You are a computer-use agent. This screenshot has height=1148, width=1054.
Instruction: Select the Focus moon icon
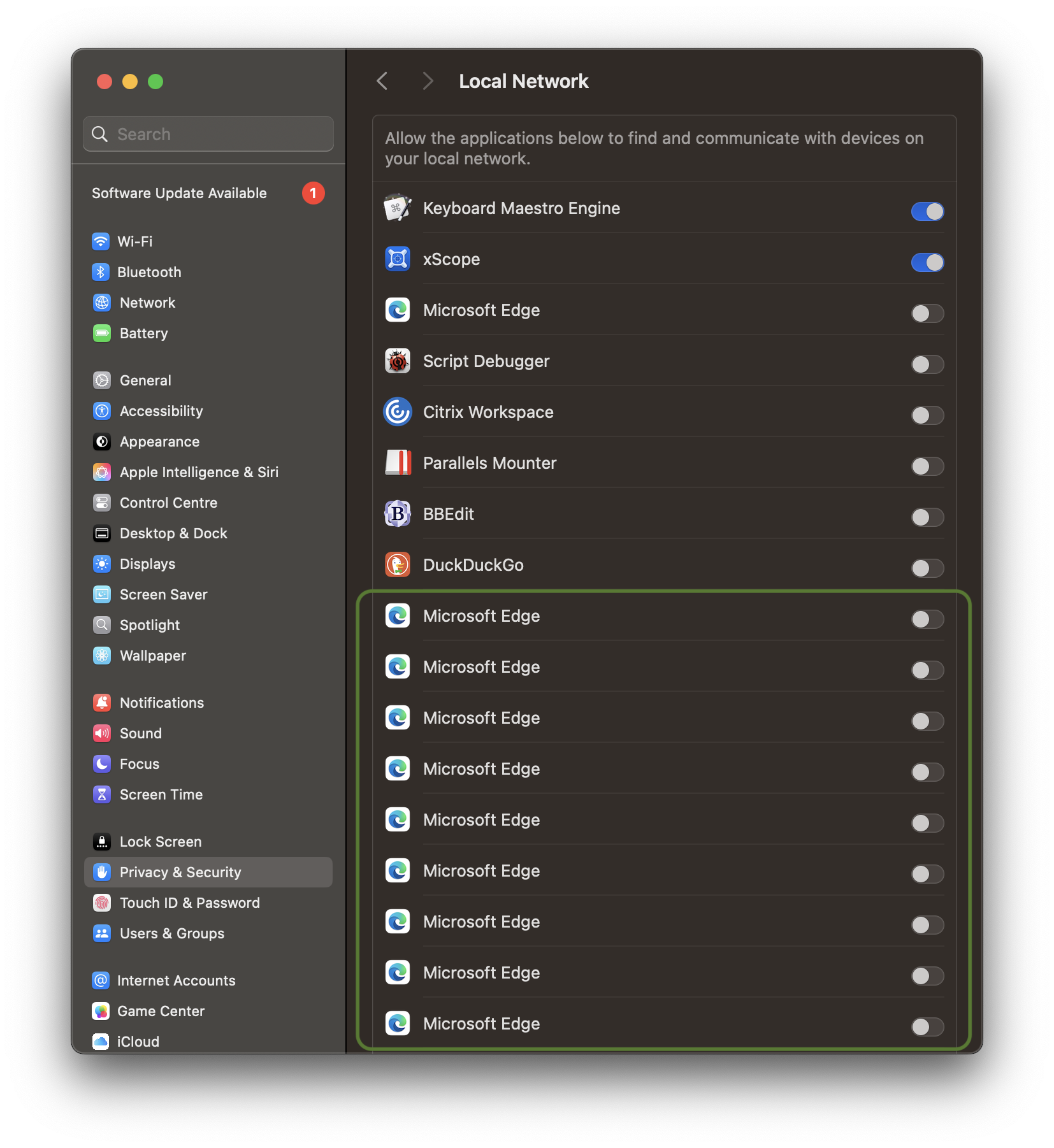click(x=102, y=764)
